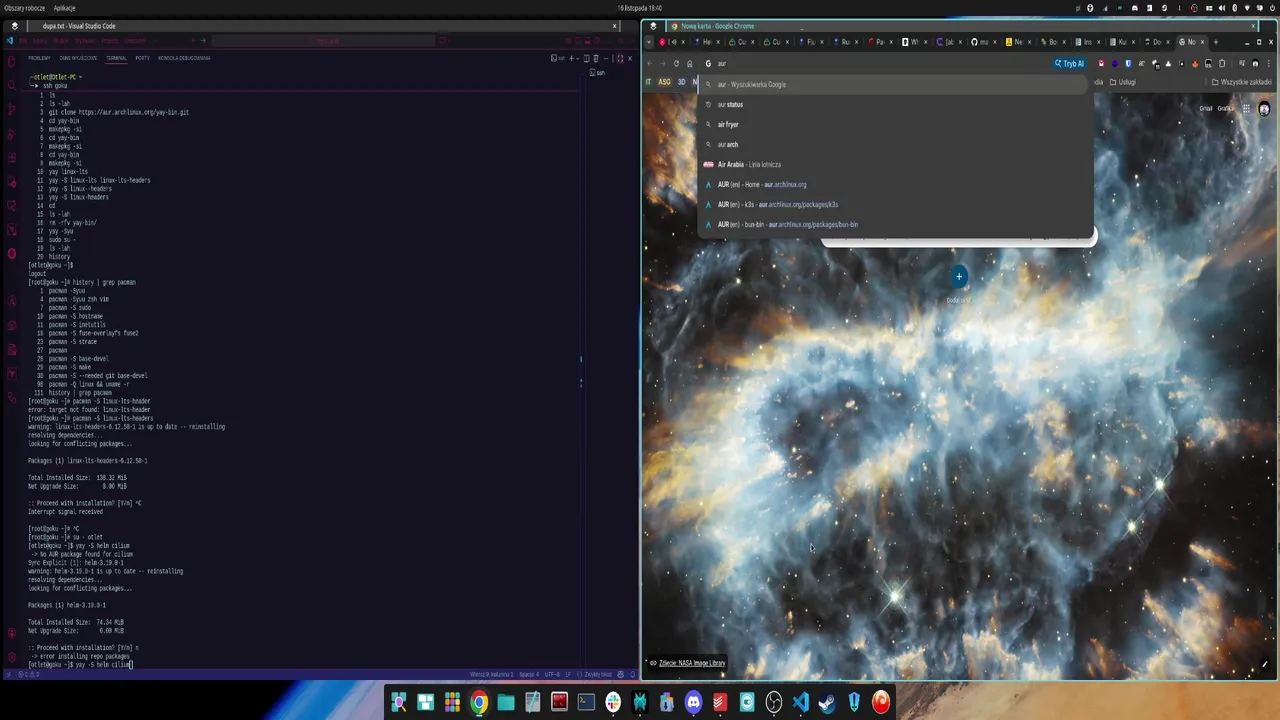Open AUR bun-bin package suggestion
Viewport: 1280px width, 720px height.
(895, 224)
